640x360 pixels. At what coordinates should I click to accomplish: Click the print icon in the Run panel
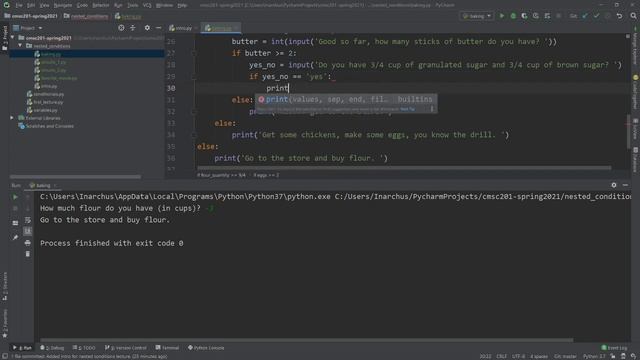27,243
